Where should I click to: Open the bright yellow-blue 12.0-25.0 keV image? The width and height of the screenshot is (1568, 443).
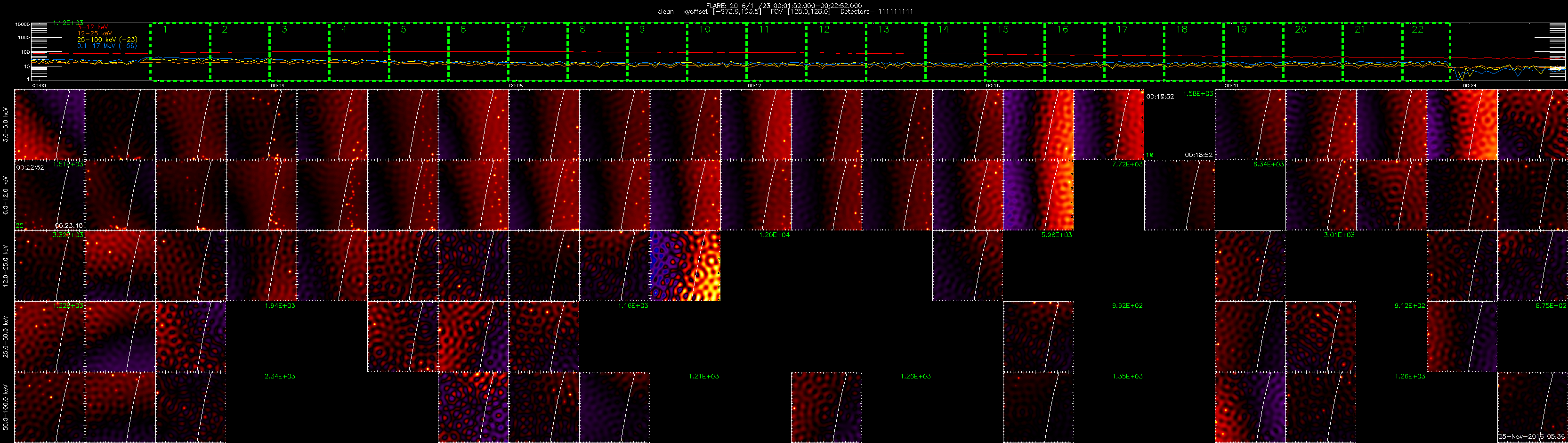[686, 266]
